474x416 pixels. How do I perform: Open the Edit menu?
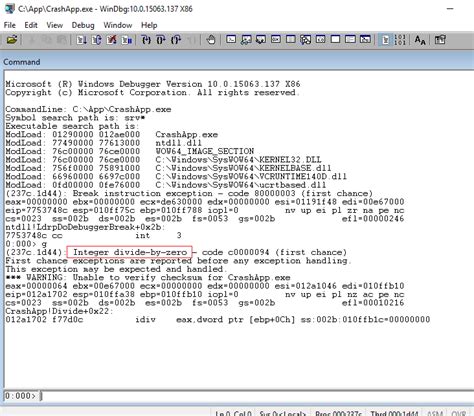click(31, 25)
